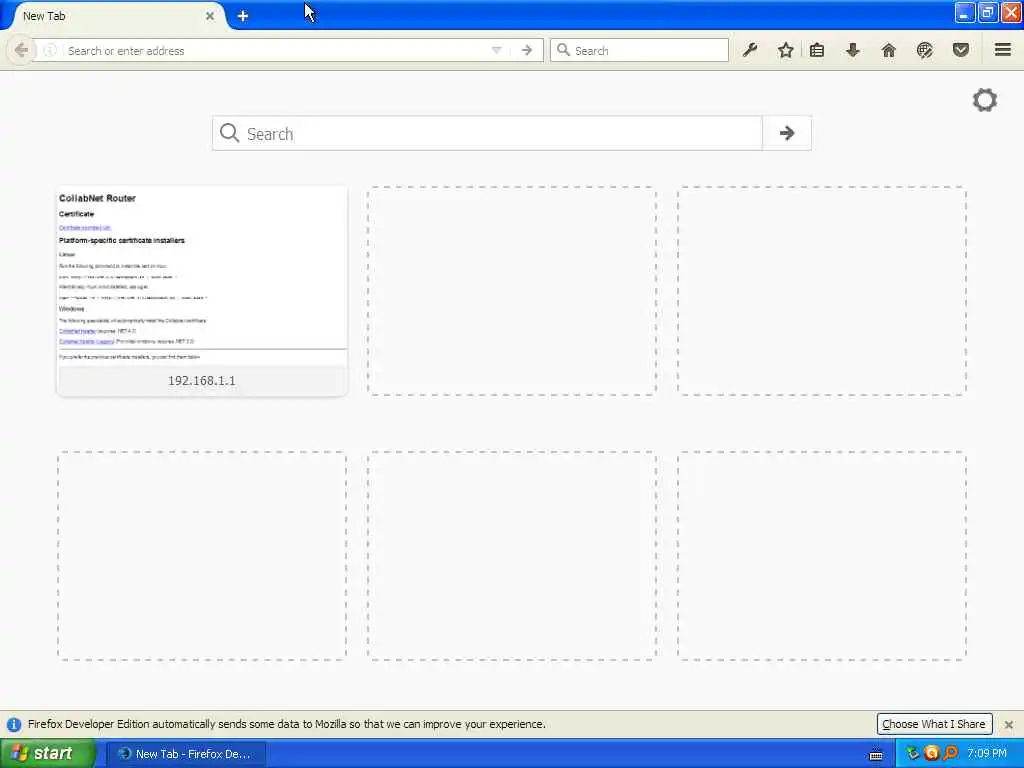Click the magnifier system tray icon
The height and width of the screenshot is (768, 1024).
(x=950, y=753)
